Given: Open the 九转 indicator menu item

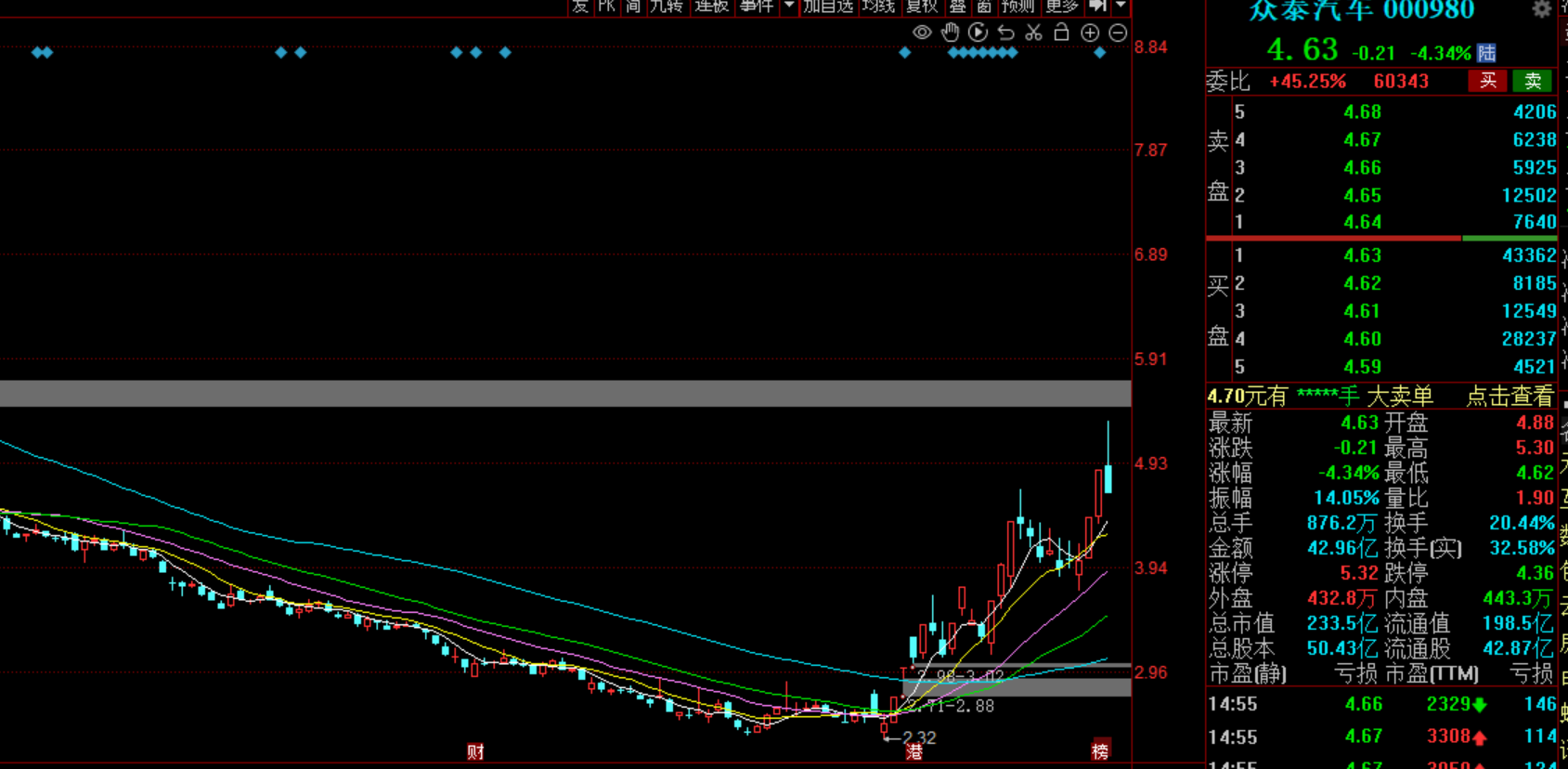Looking at the screenshot, I should [667, 6].
